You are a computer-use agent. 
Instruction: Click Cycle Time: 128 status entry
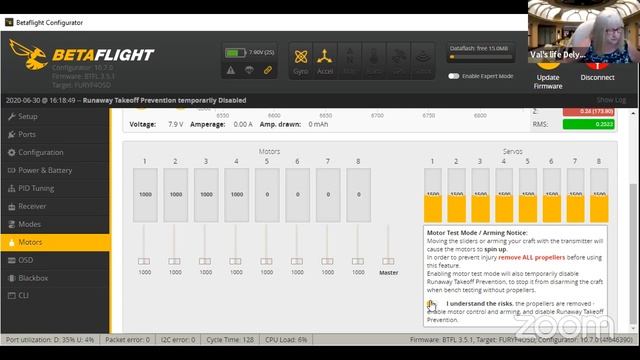click(230, 340)
